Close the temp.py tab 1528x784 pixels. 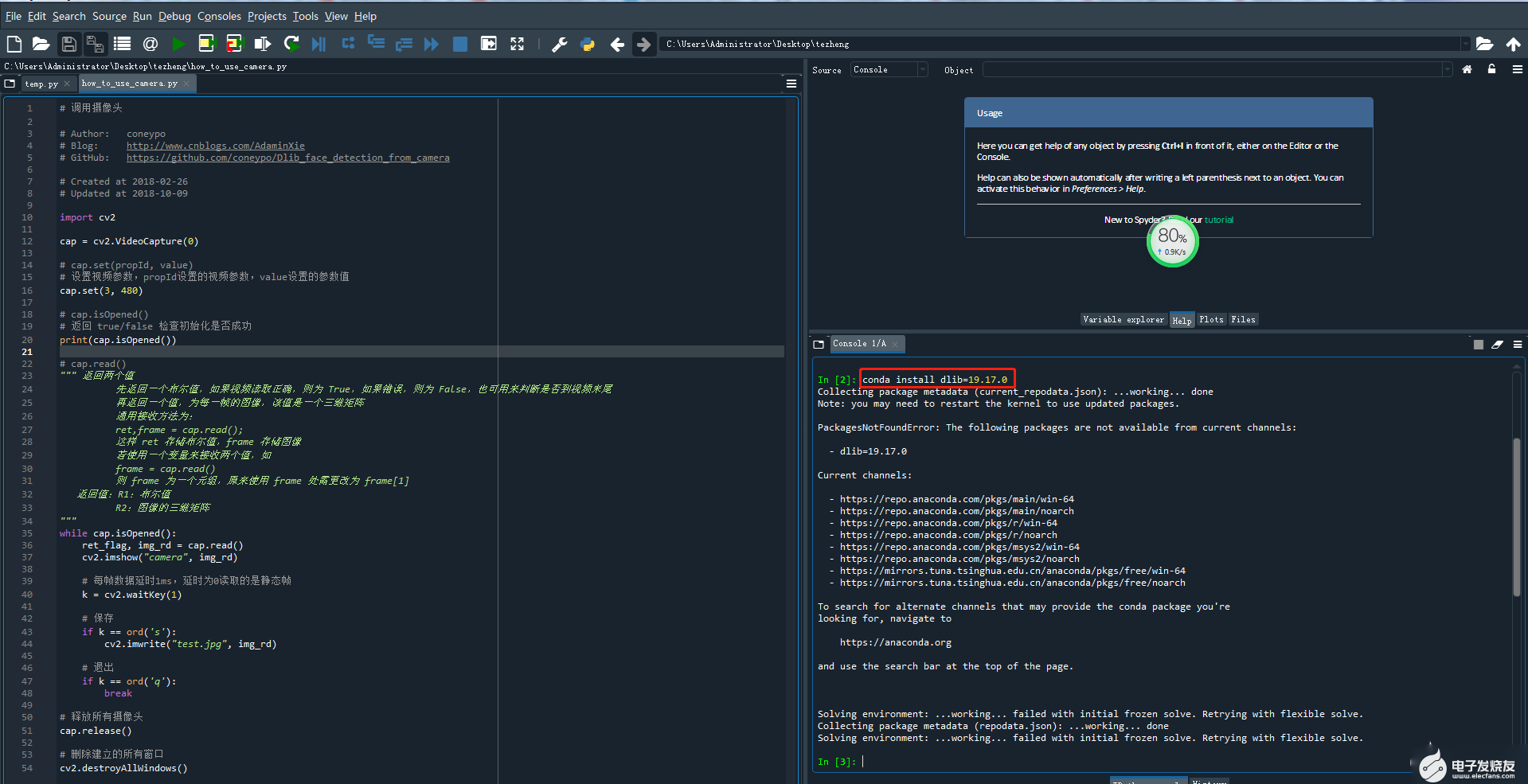(x=67, y=84)
